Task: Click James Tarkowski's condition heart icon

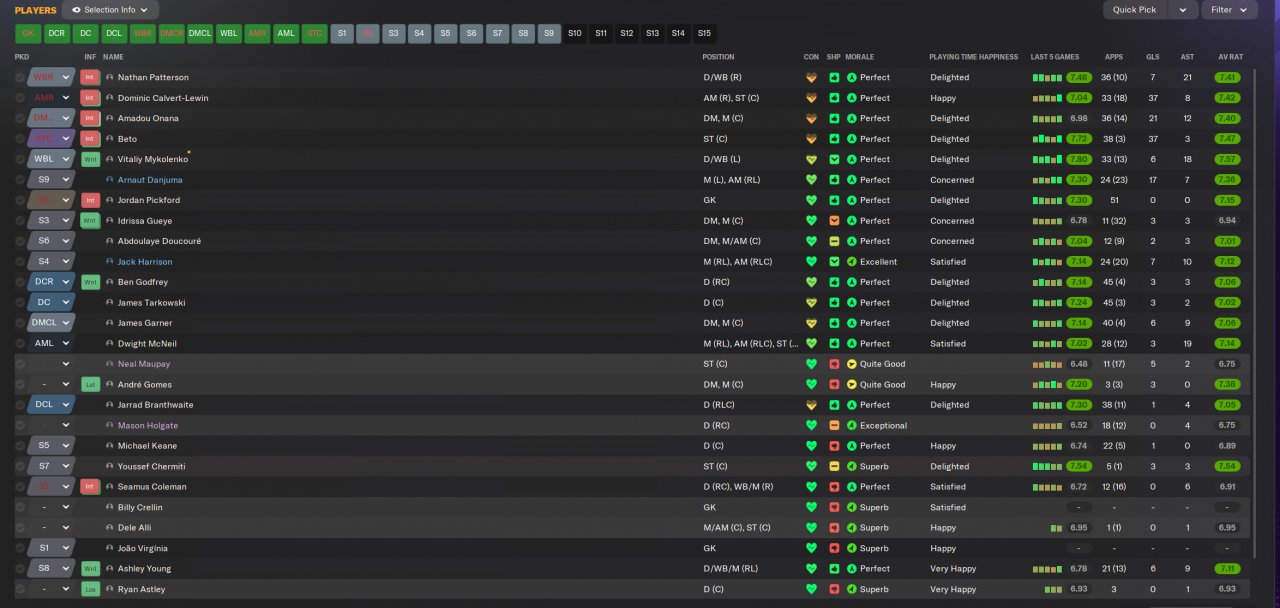Action: point(811,302)
